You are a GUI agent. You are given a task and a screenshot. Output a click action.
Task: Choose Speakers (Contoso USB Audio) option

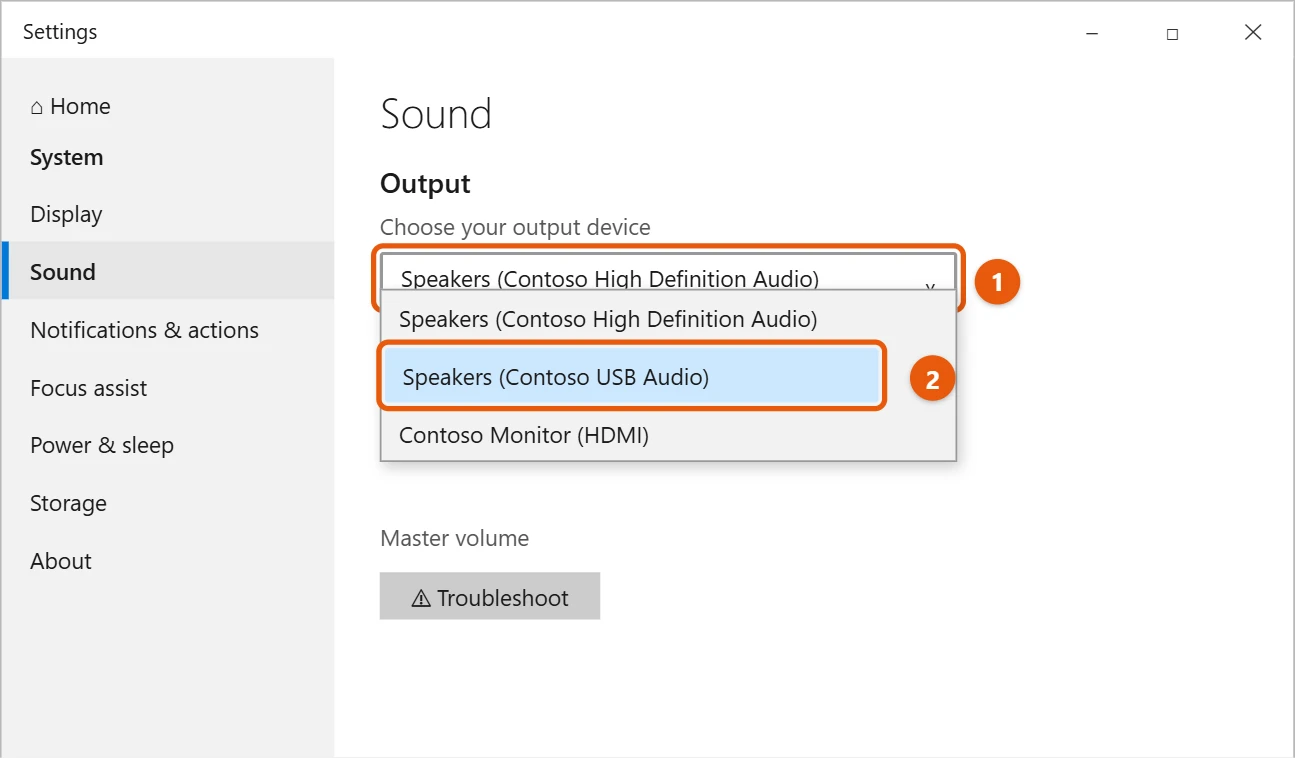632,377
